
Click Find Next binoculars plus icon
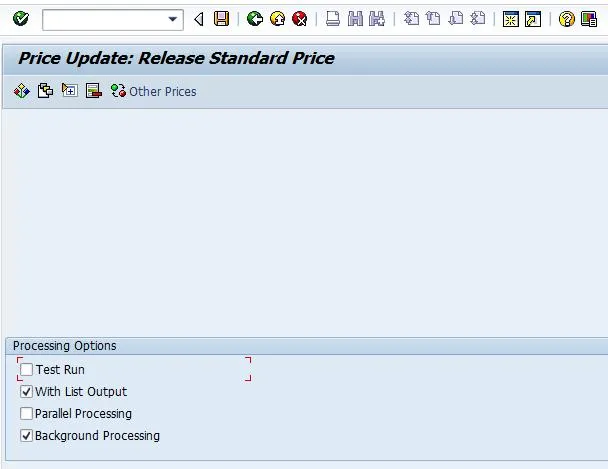tap(377, 19)
